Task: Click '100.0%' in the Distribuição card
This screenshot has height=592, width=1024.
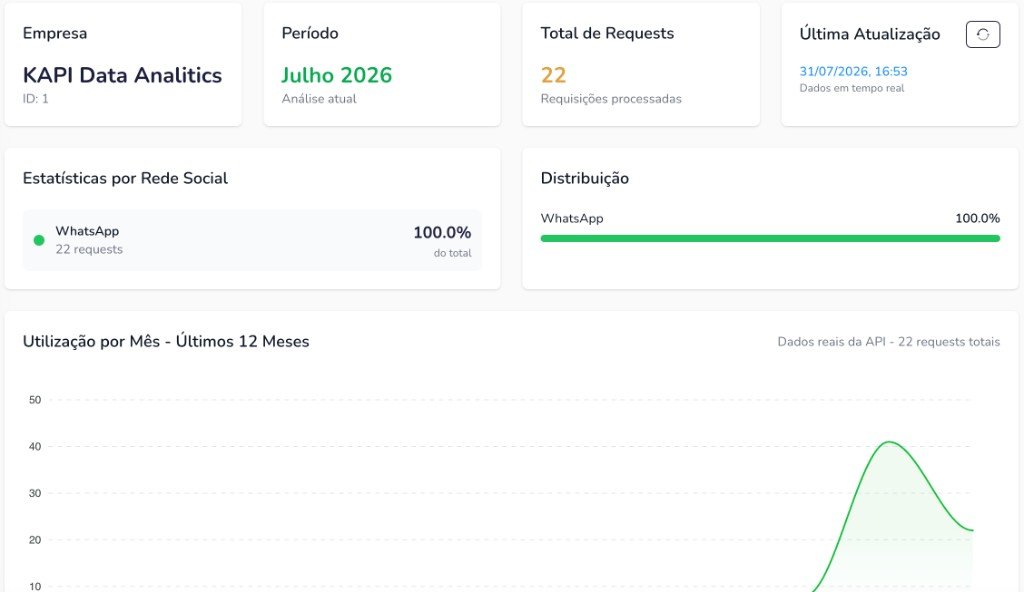Action: pos(977,218)
